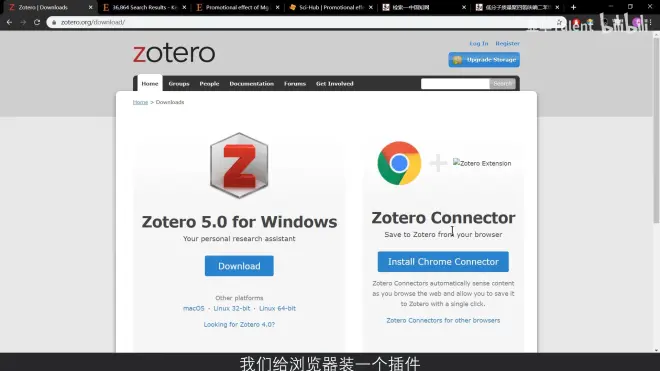
Task: Open the Looking for Zotero 4.0? link
Action: coord(239,324)
